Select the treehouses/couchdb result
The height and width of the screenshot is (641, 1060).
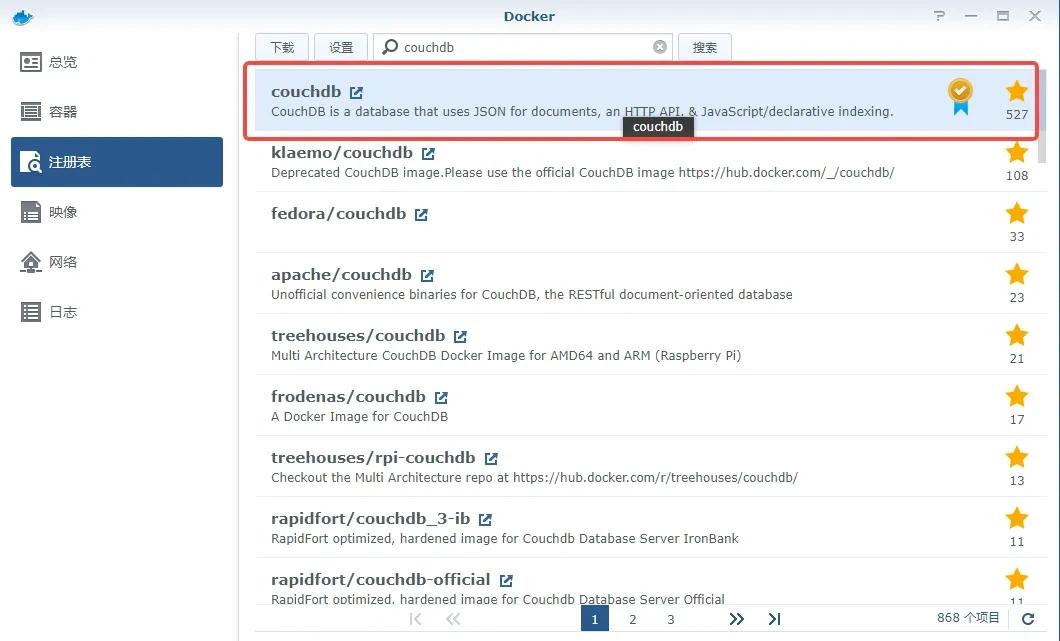click(646, 344)
